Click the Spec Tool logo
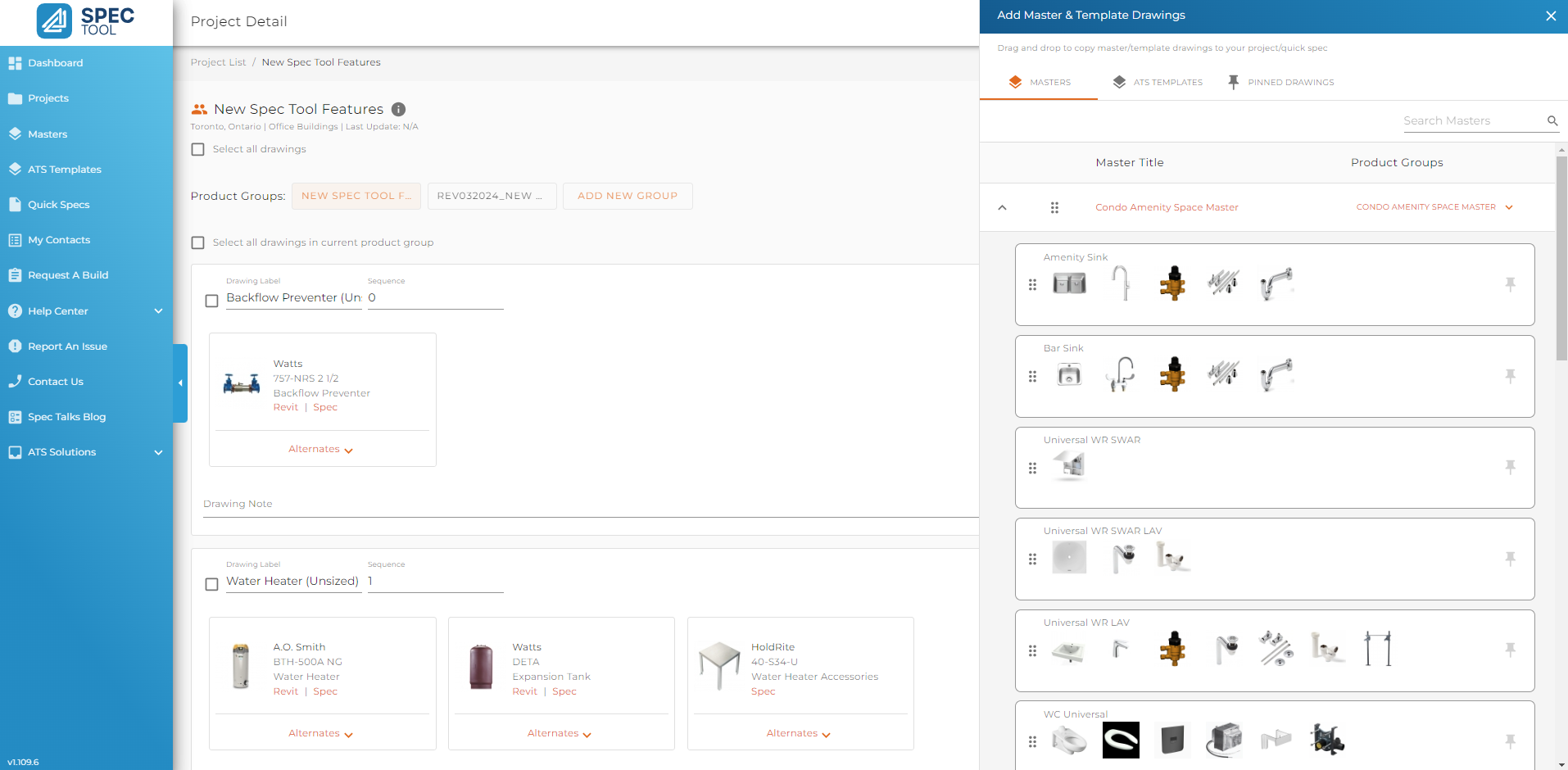The image size is (1568, 770). [x=86, y=21]
